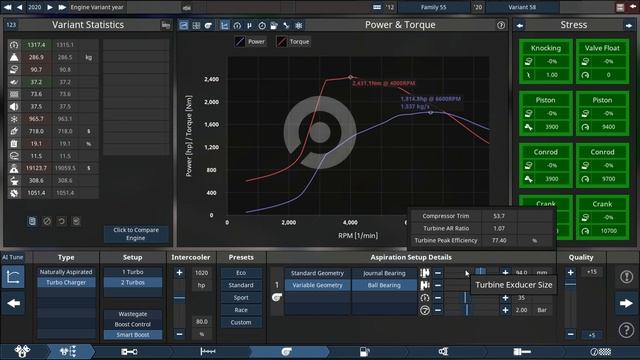The height and width of the screenshot is (360, 640).
Task: Click the first icon under the statistics list
Action: tap(32, 221)
